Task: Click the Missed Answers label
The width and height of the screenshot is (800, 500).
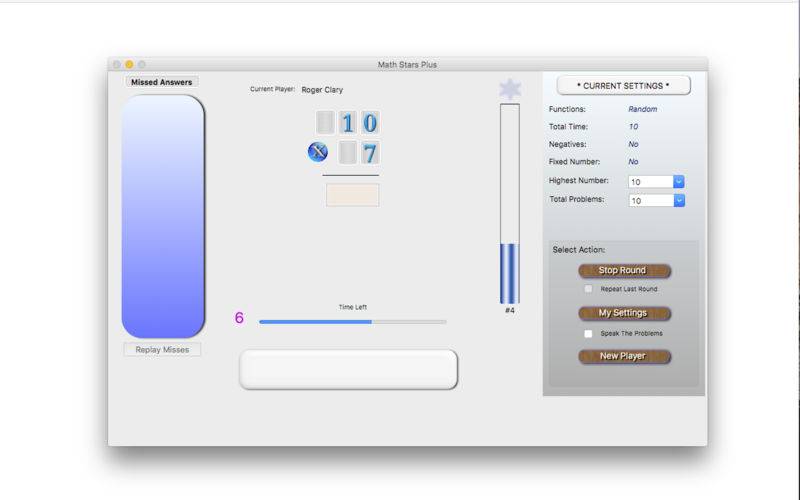Action: coord(162,82)
